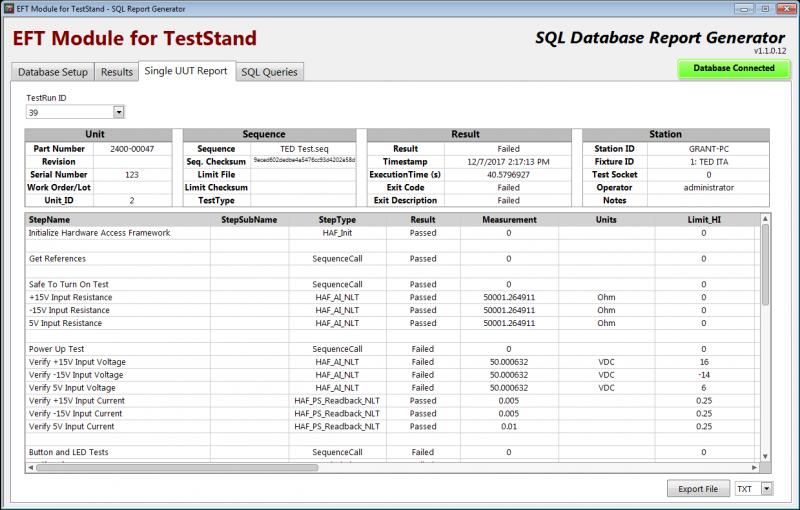Click Part Number value 2400-00047
The image size is (800, 510).
coord(132,149)
